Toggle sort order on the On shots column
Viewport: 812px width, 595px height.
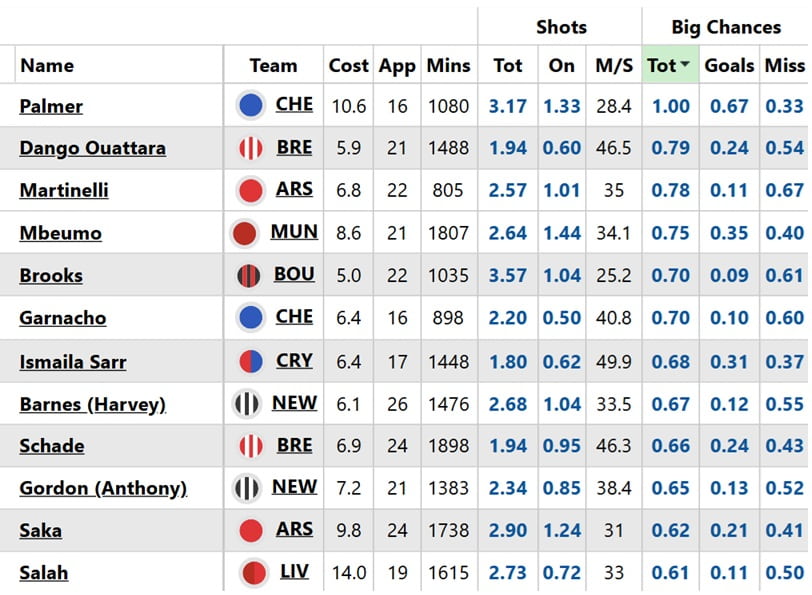coord(561,65)
